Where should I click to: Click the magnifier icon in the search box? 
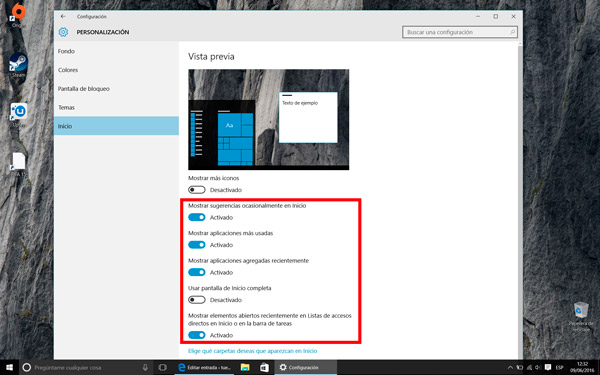512,32
